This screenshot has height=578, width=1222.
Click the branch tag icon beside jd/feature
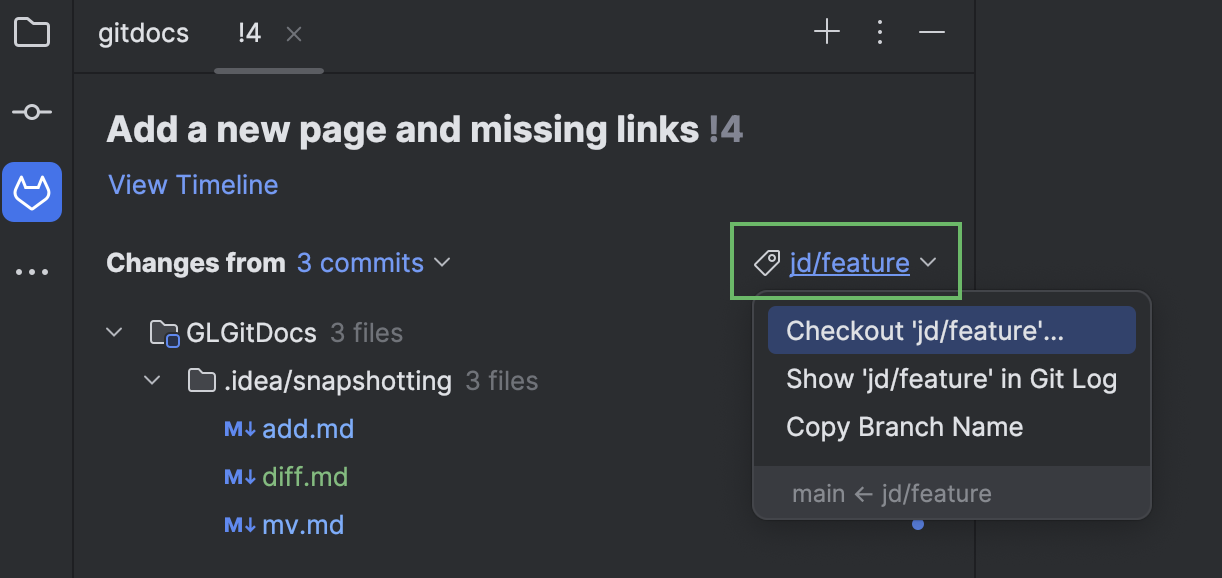click(767, 262)
